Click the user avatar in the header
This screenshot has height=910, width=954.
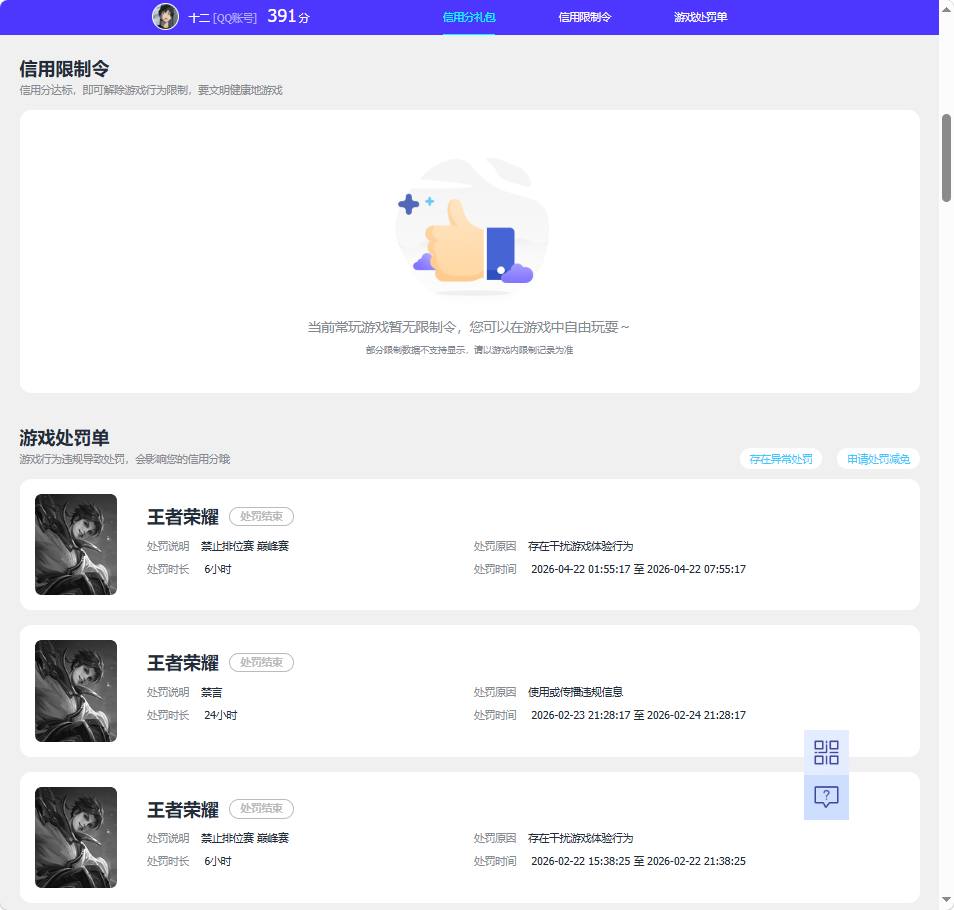click(x=165, y=16)
